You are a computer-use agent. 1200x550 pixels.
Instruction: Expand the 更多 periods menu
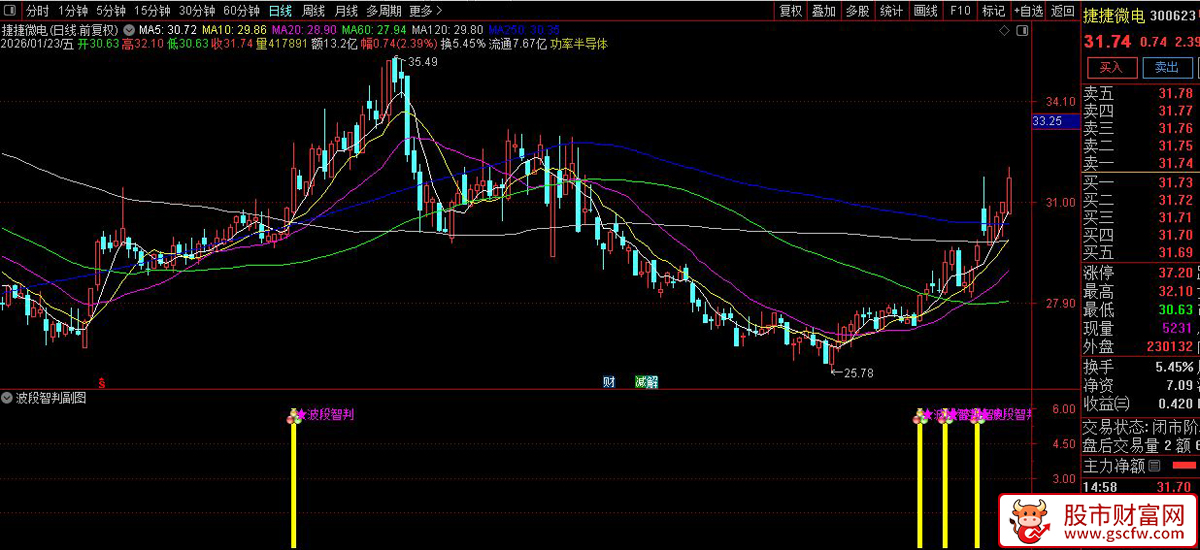[425, 11]
